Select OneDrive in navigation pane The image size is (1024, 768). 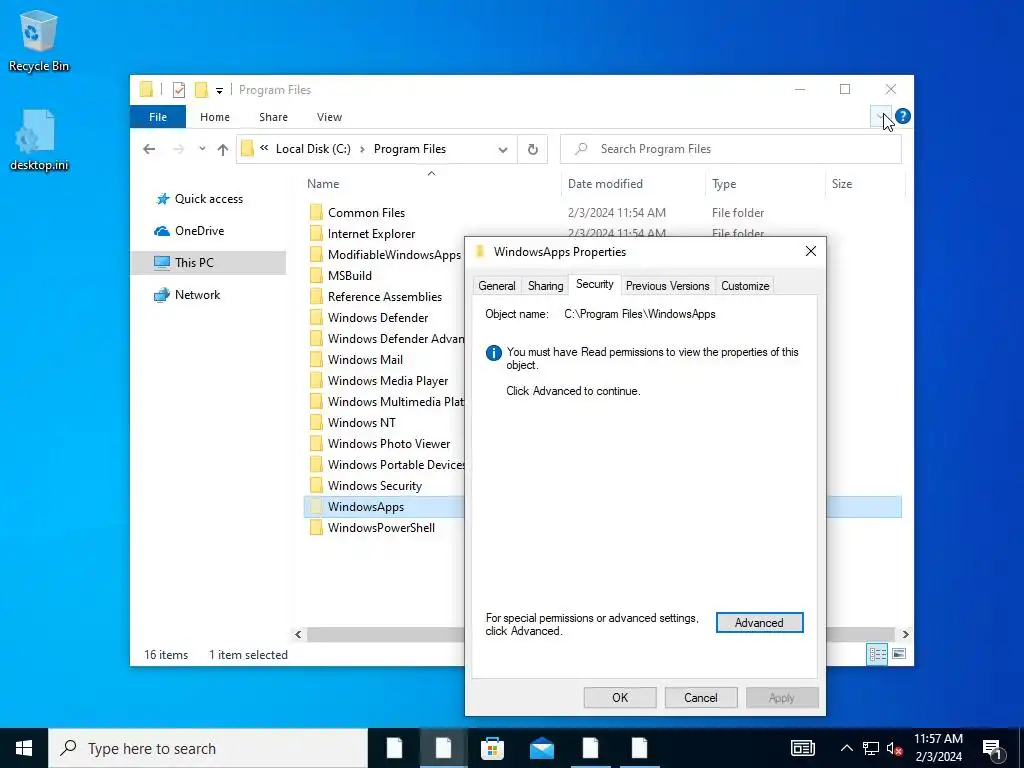(199, 231)
